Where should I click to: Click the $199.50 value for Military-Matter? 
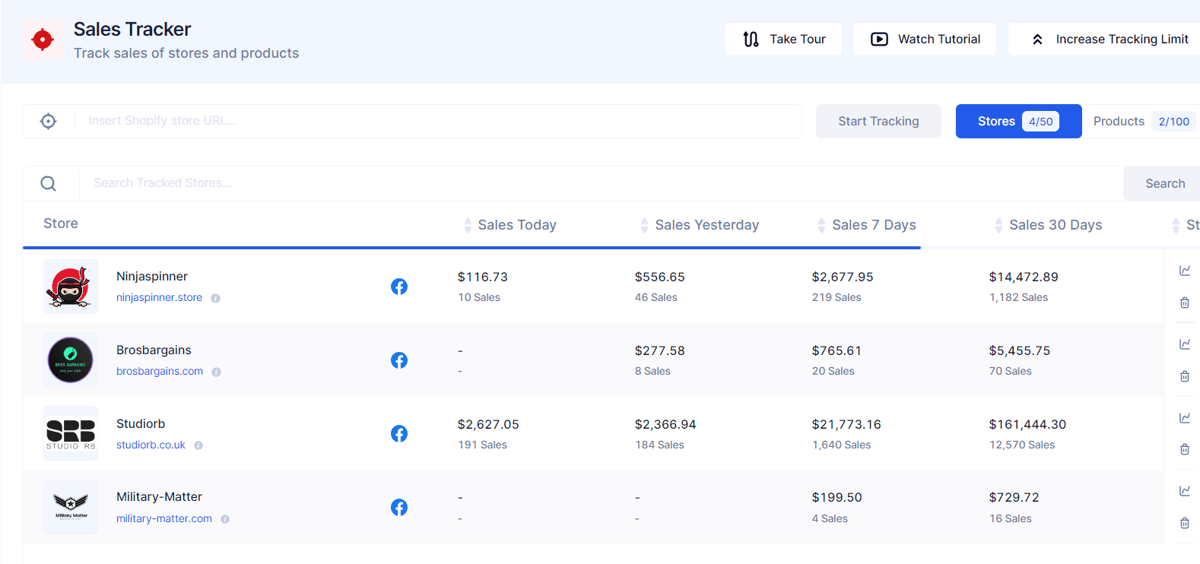click(x=837, y=497)
